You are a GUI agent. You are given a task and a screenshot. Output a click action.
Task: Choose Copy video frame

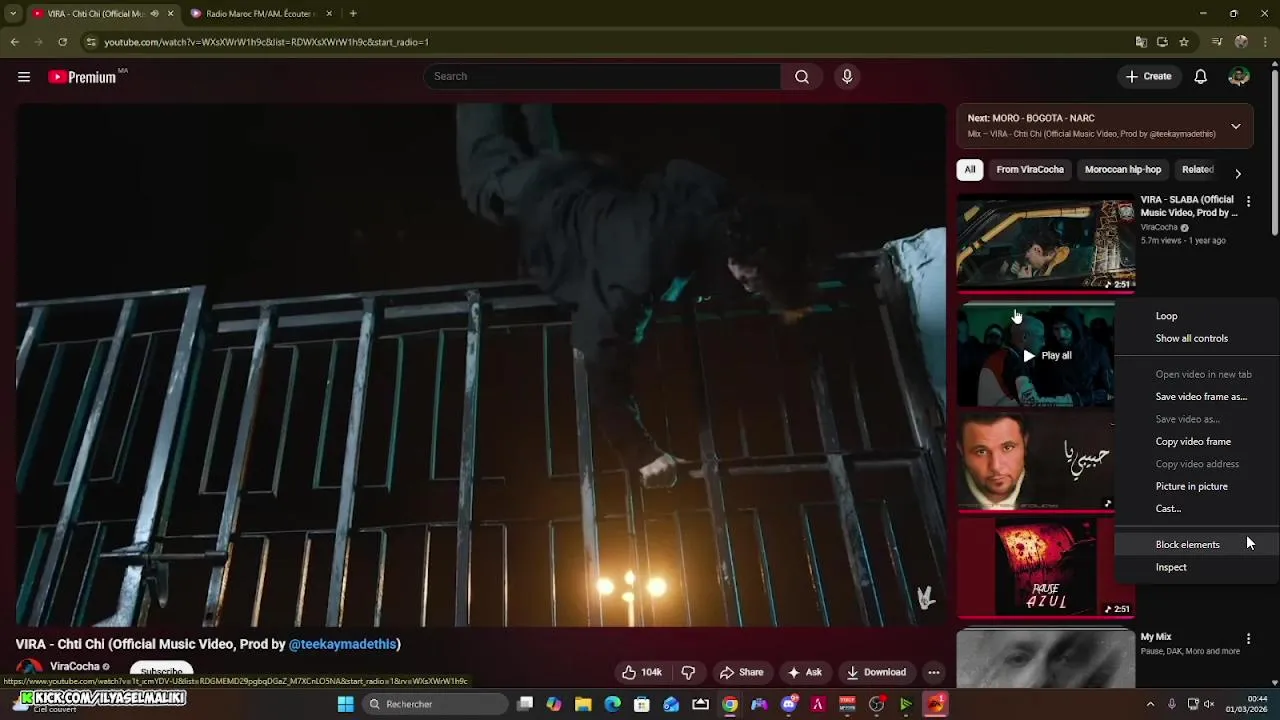click(x=1198, y=441)
